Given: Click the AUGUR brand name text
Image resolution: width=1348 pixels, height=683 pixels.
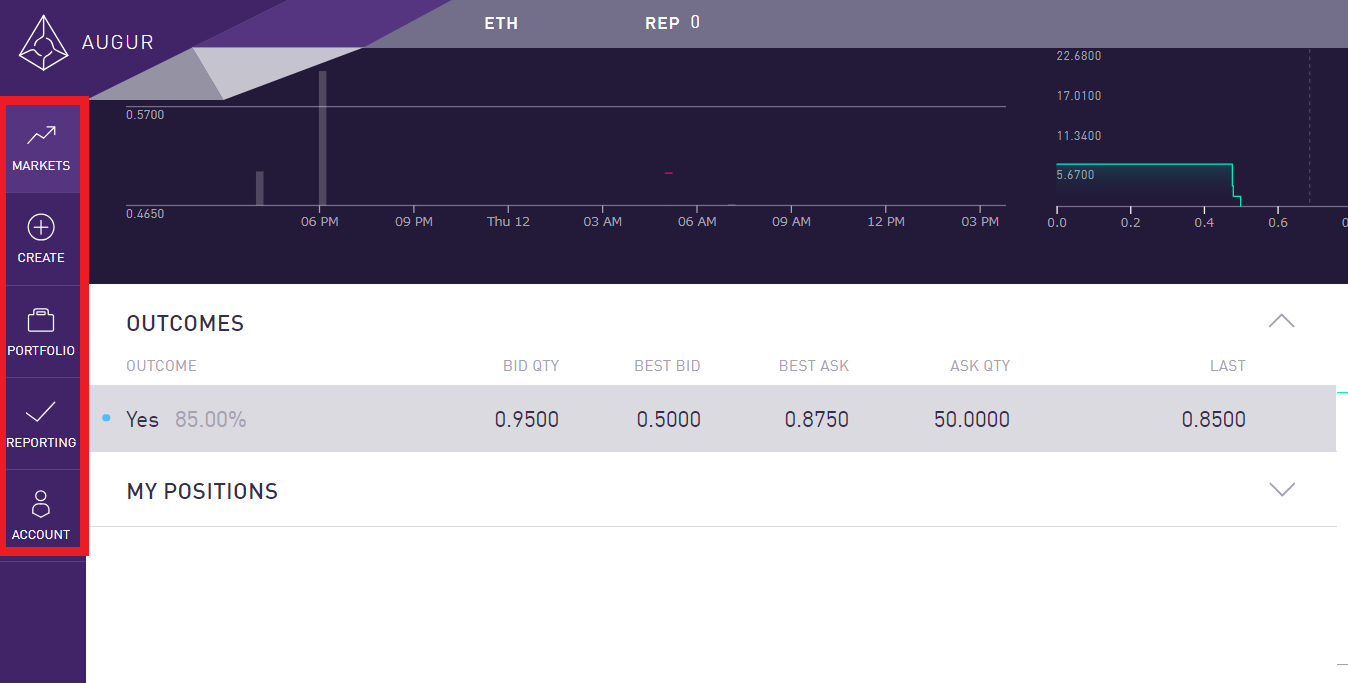Looking at the screenshot, I should 117,43.
